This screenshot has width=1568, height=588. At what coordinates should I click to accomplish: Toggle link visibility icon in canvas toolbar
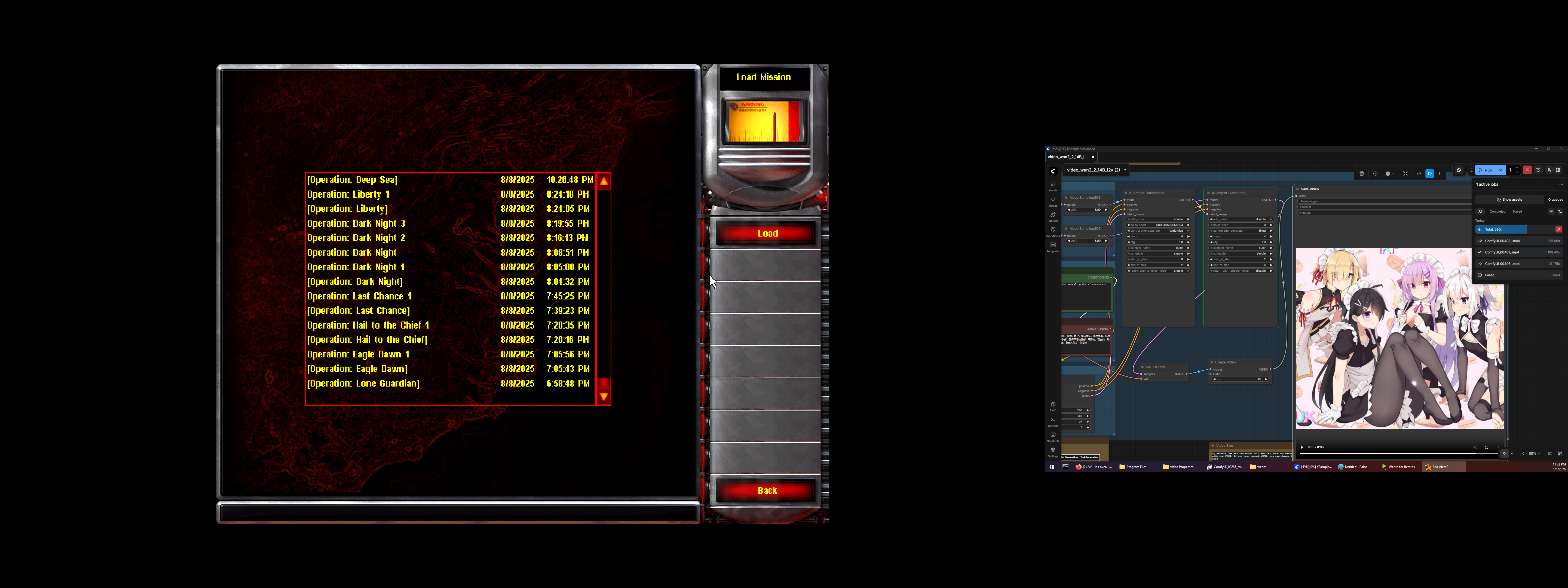pos(1560,454)
